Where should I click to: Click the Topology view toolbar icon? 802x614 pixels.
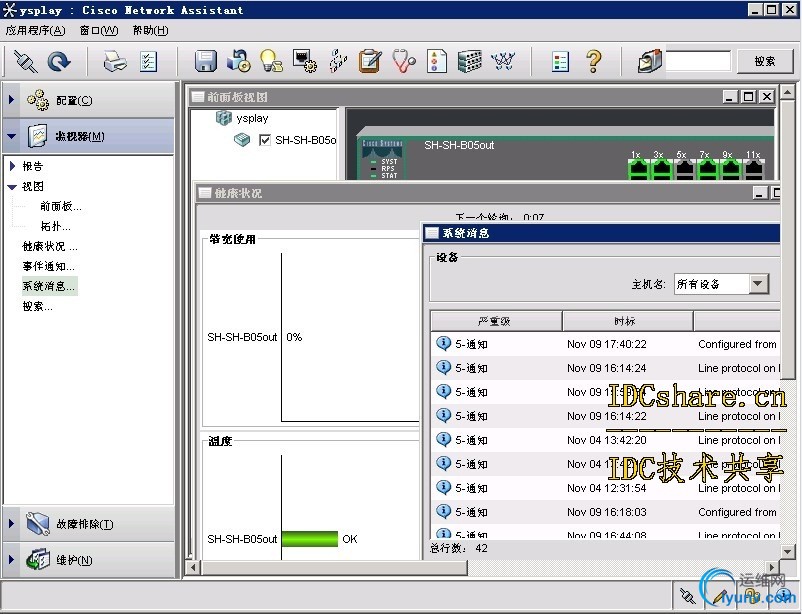click(503, 61)
